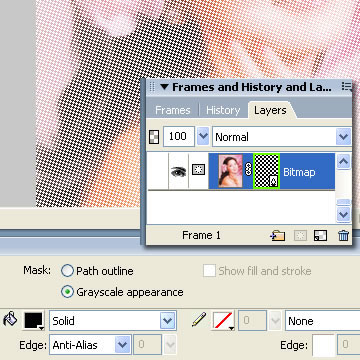Open the panel options menu icon
The width and height of the screenshot is (360, 360).
[347, 87]
